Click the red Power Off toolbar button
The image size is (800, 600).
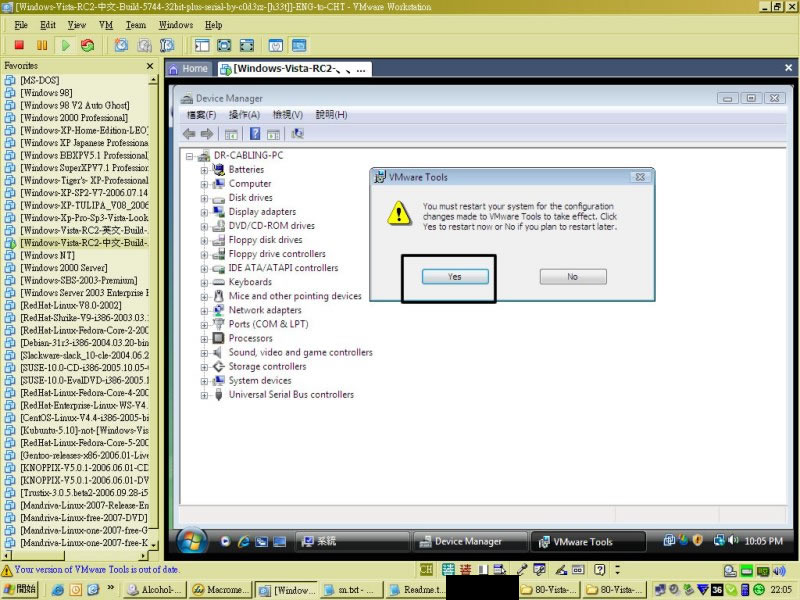click(x=19, y=45)
